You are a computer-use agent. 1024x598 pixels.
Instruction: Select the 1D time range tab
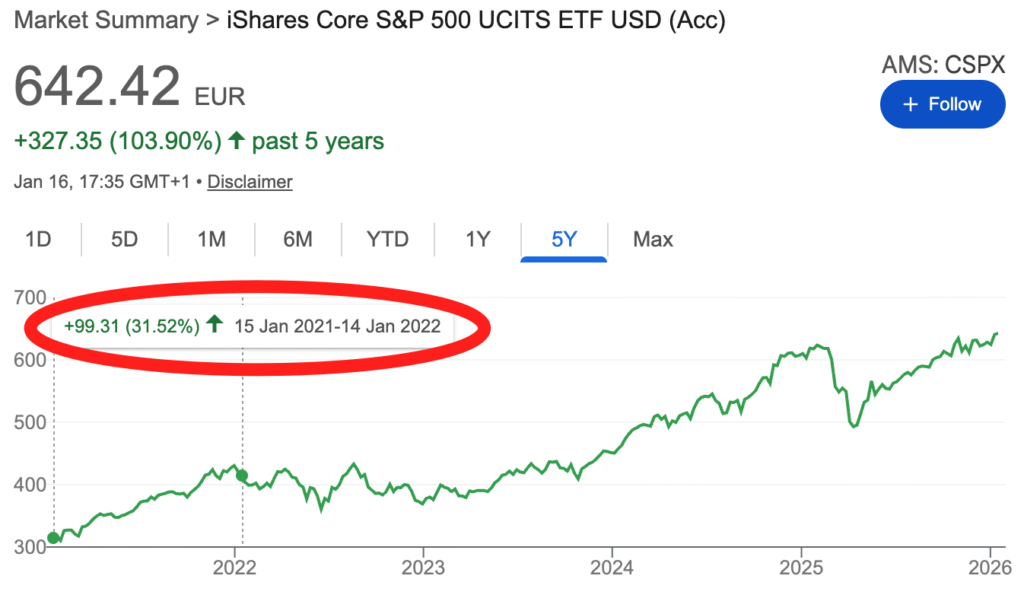coord(38,239)
